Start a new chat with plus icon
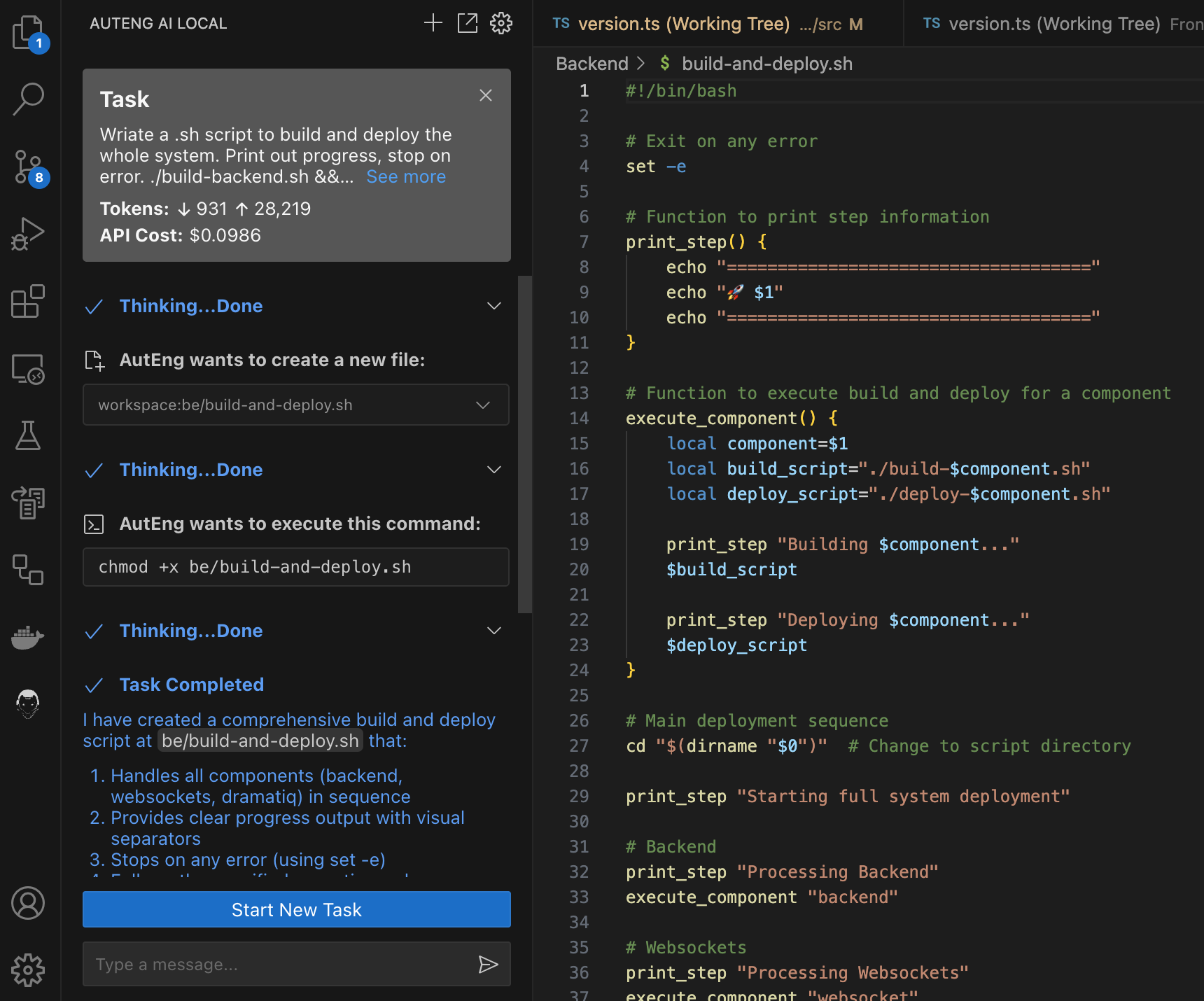The image size is (1204, 1001). pyautogui.click(x=433, y=23)
